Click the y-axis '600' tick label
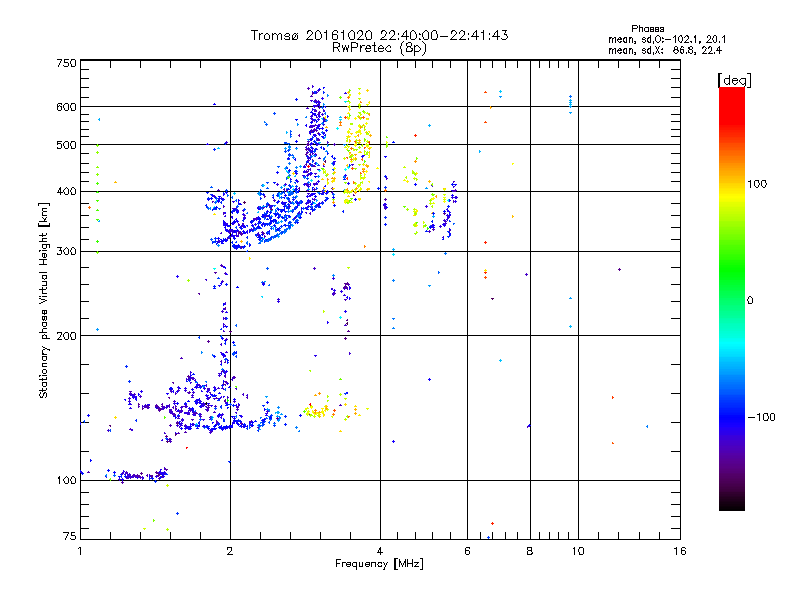Image resolution: width=800 pixels, height=600 pixels. tap(66, 107)
